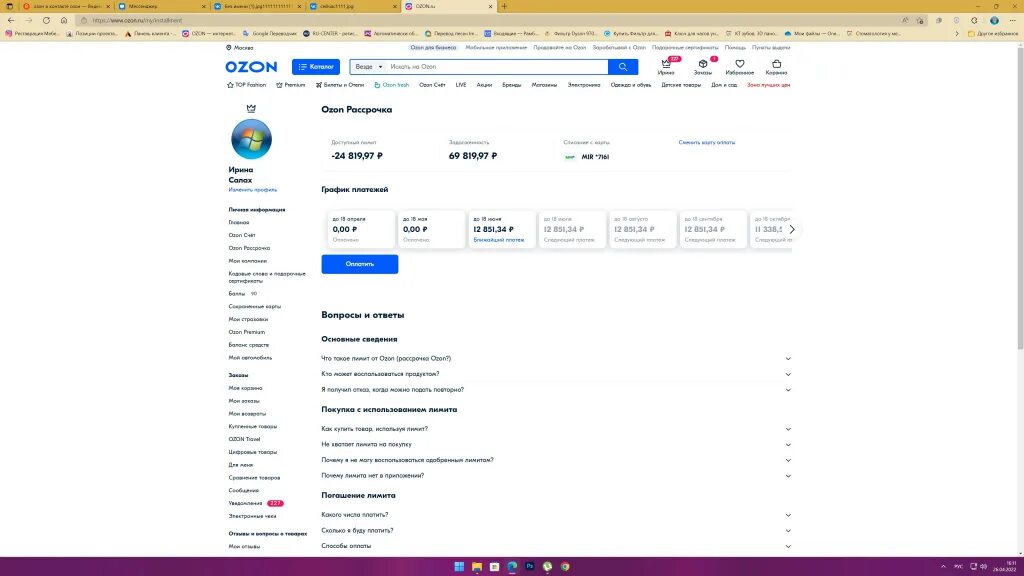This screenshot has width=1024, height=576.
Task: Expand Почему лимита нет в приложении
Action: point(556,476)
